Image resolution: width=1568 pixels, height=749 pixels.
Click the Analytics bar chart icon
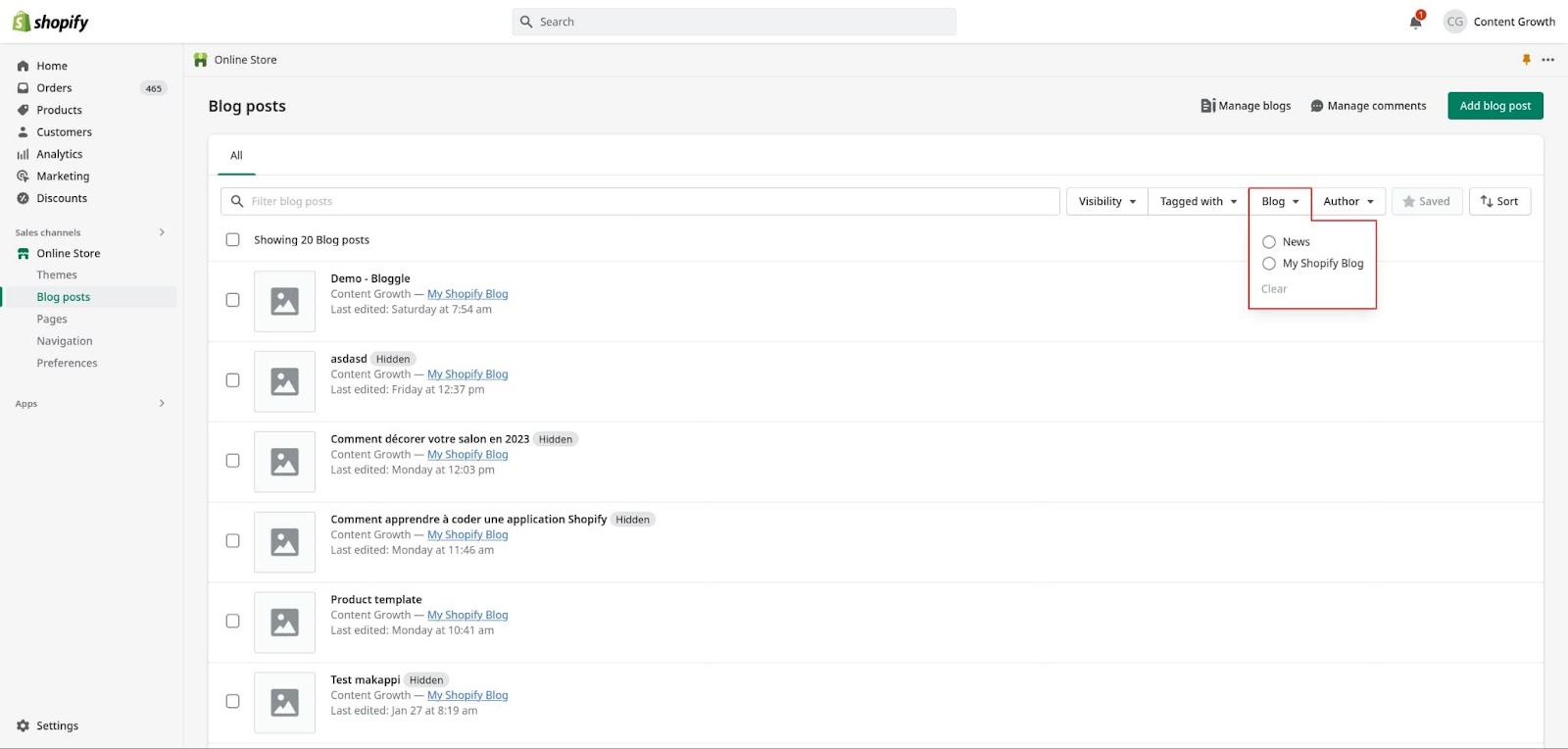tap(23, 154)
